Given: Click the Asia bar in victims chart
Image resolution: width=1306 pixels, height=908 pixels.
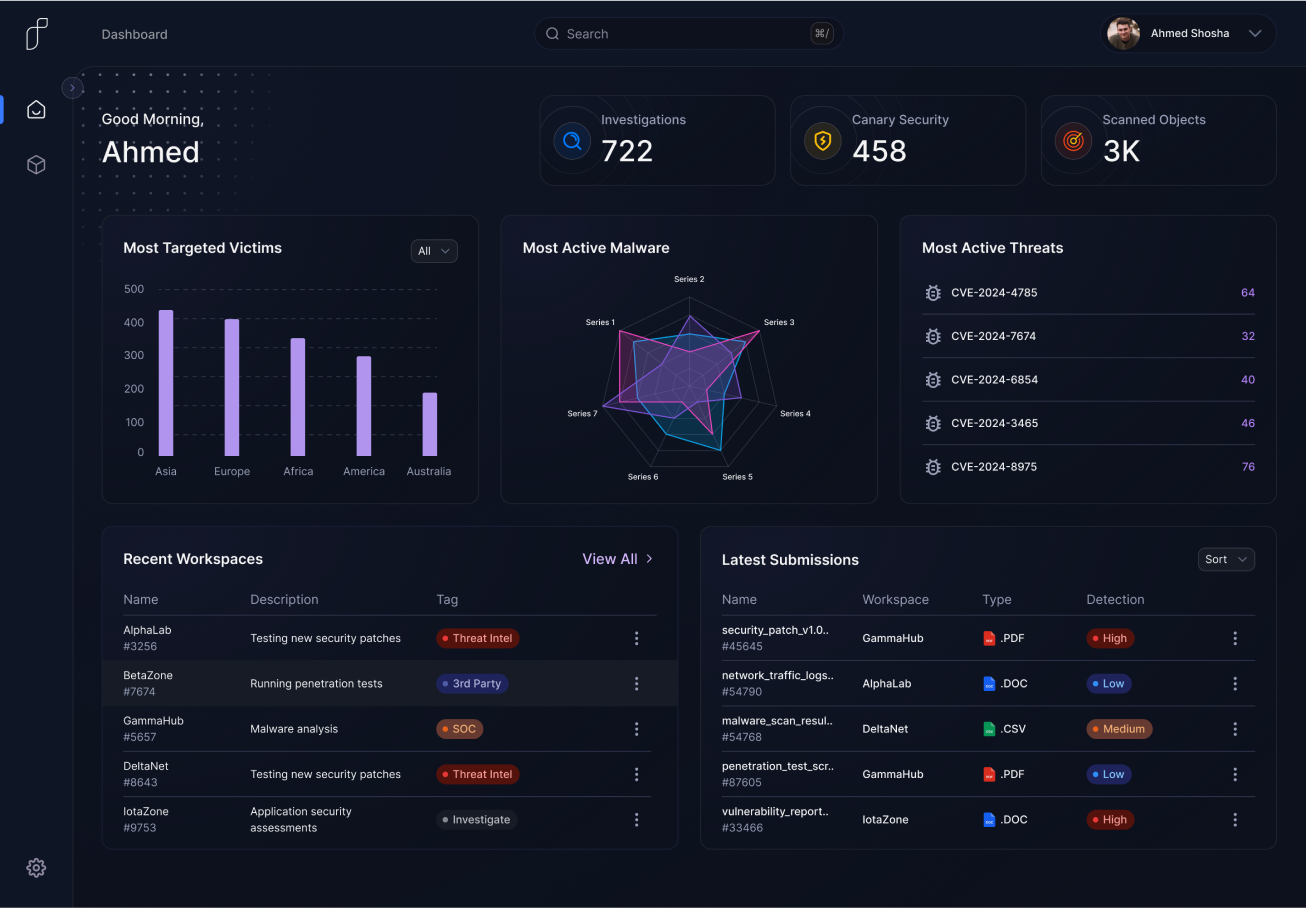Looking at the screenshot, I should click(166, 383).
